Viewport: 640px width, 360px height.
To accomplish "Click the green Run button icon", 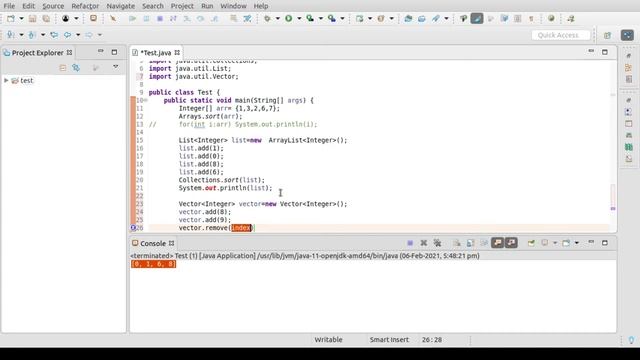I will click(x=289, y=18).
